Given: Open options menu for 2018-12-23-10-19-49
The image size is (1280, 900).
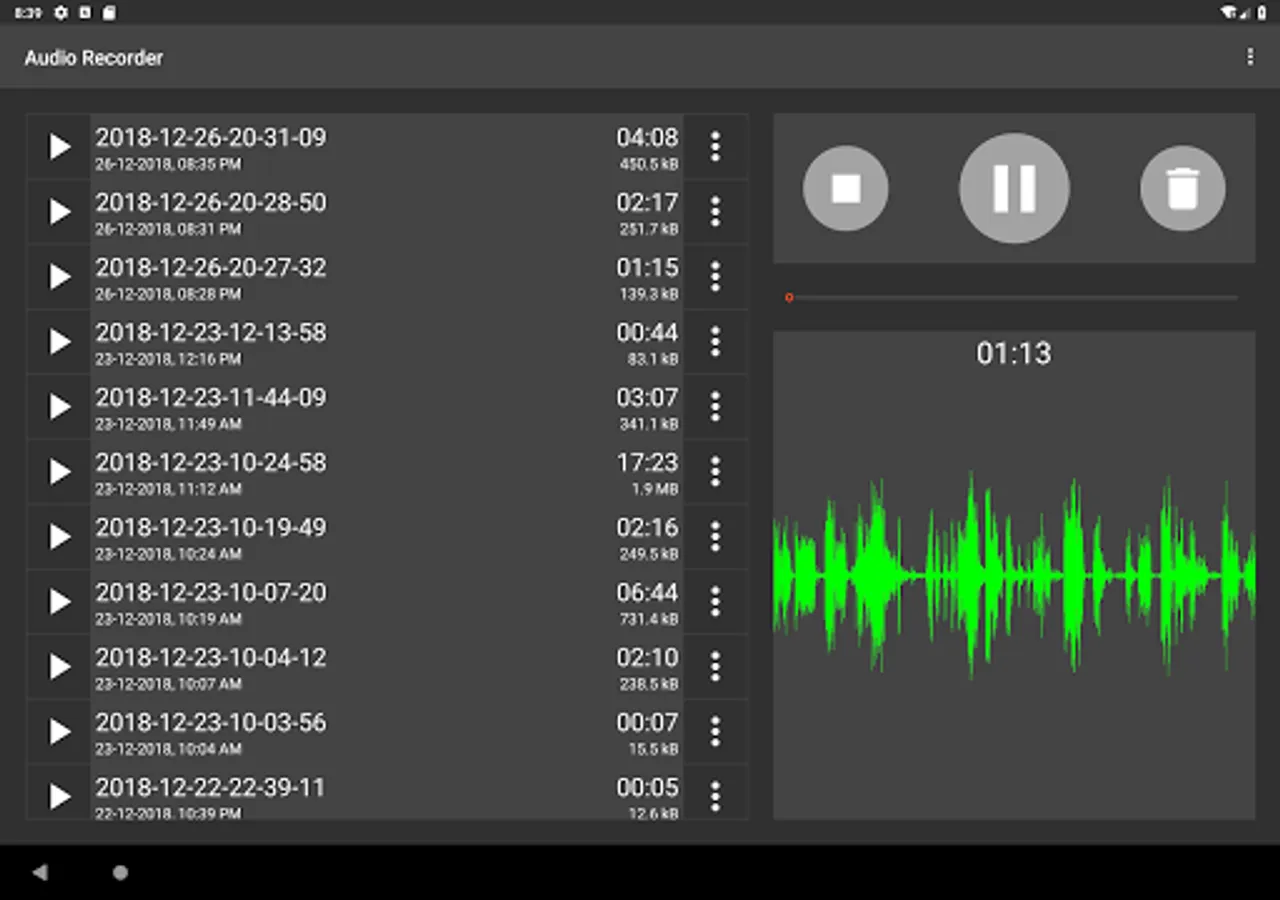Looking at the screenshot, I should (x=715, y=537).
